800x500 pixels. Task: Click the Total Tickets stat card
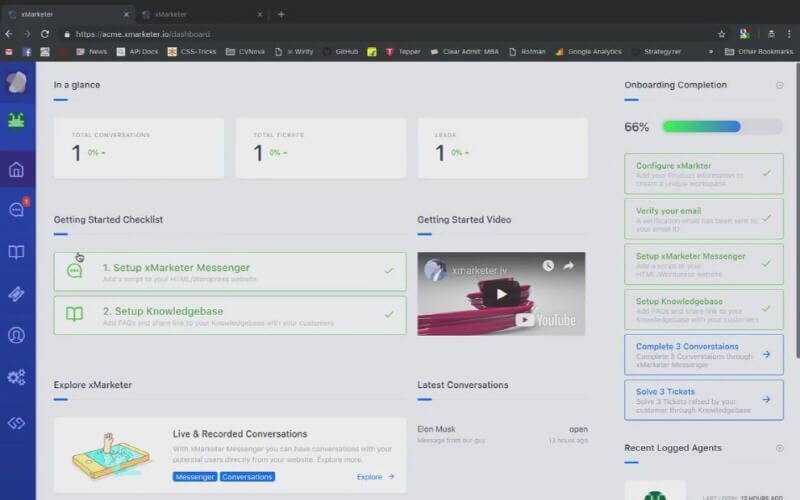pyautogui.click(x=321, y=148)
